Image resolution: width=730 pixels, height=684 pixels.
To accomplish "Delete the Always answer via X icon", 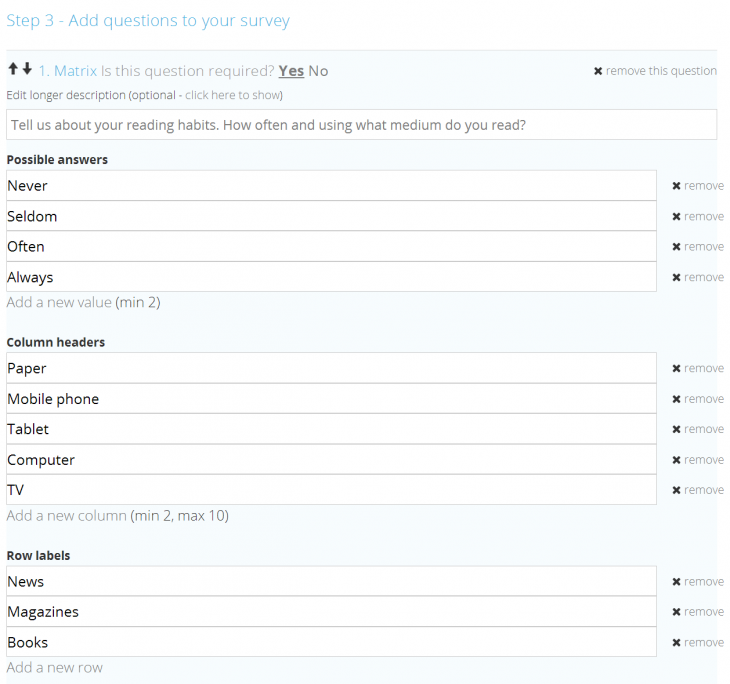I will [x=676, y=278].
